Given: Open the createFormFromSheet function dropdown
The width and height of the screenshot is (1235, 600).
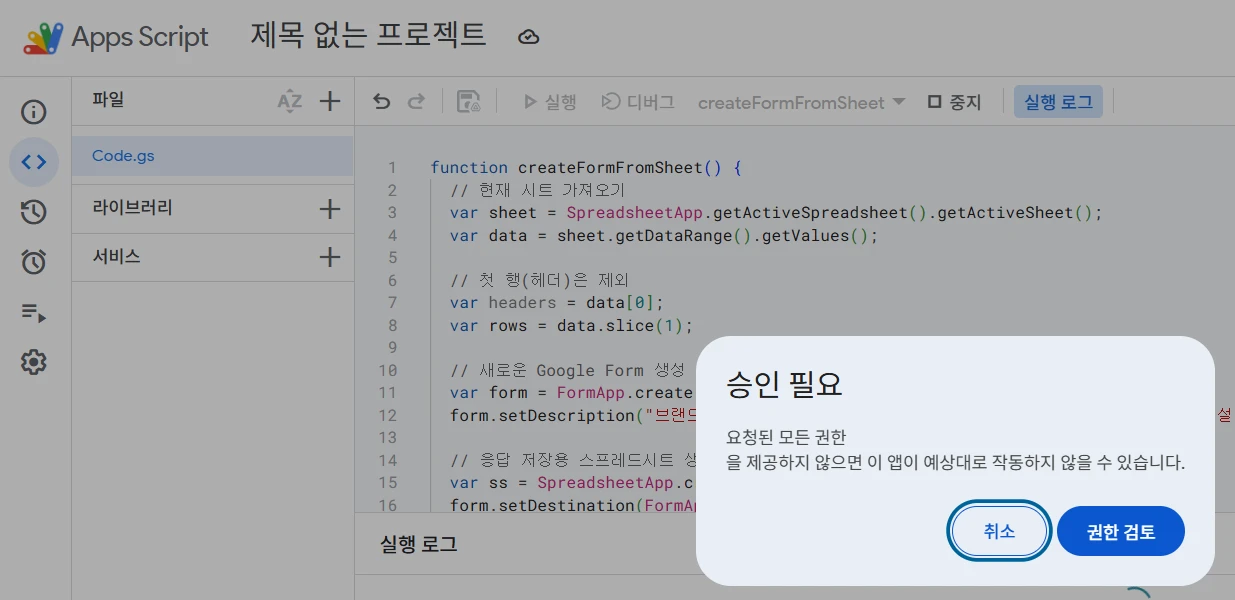Looking at the screenshot, I should [801, 102].
